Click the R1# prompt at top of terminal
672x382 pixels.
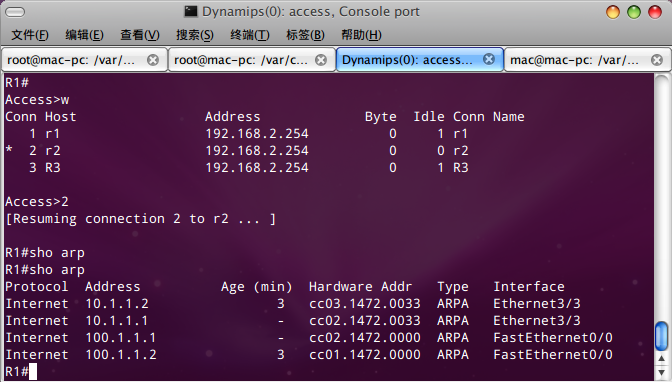click(x=17, y=83)
